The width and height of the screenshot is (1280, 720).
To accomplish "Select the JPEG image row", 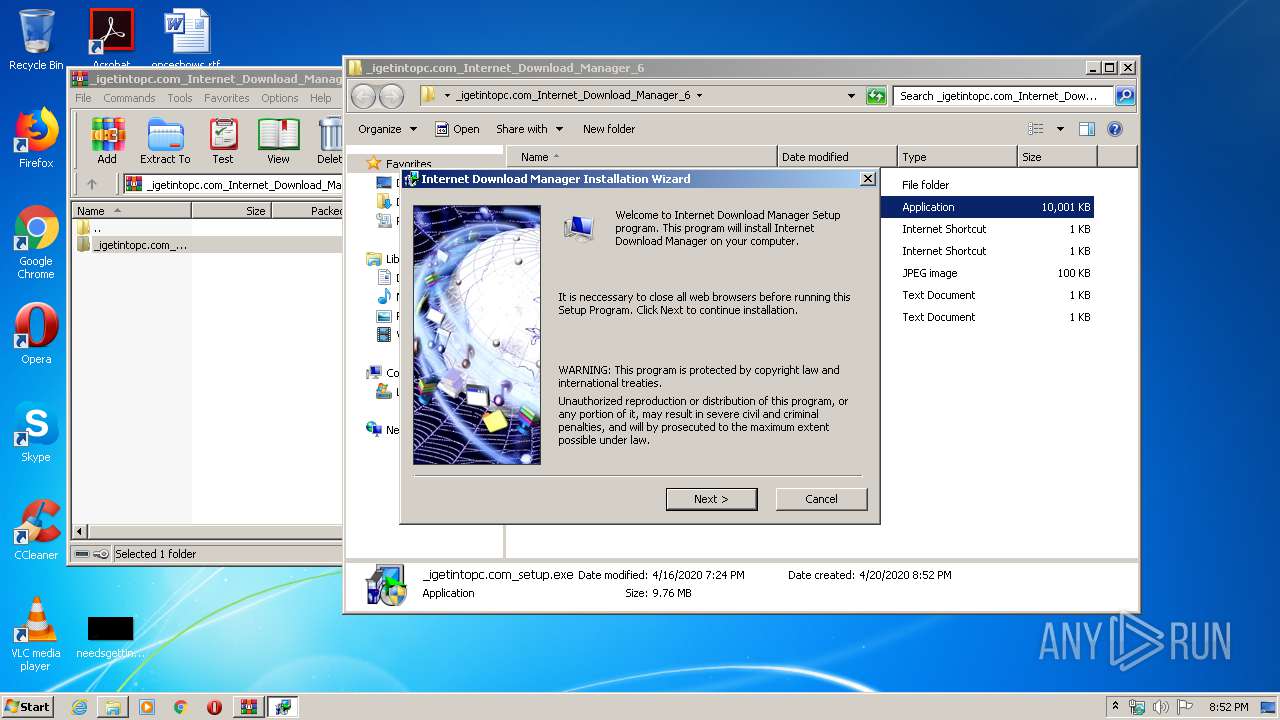I will pos(987,273).
